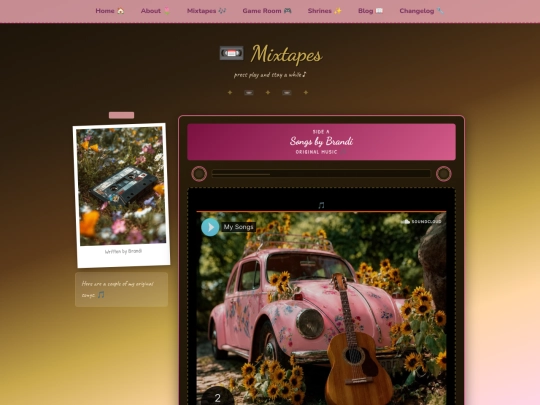Click the track number 2 badge
Screen dimensions: 540x405
point(218,397)
